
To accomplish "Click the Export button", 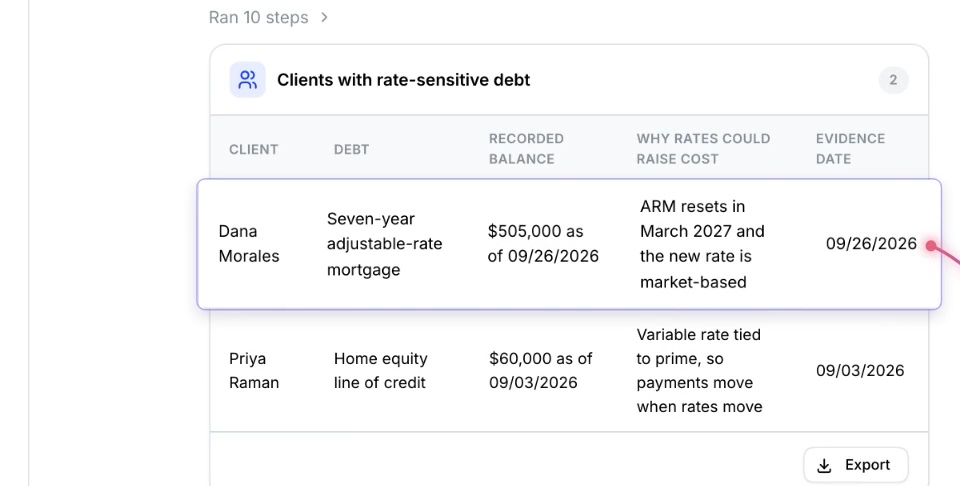I will (x=856, y=465).
